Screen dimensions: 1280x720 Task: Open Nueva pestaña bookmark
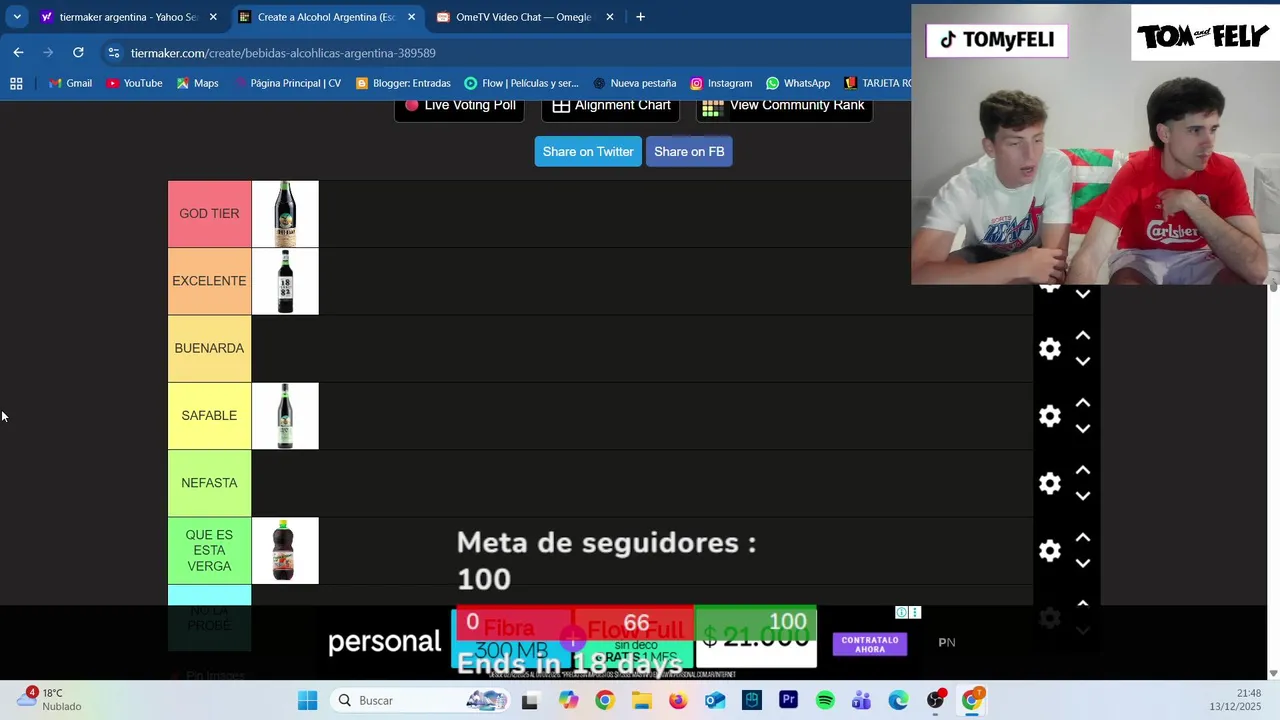634,83
